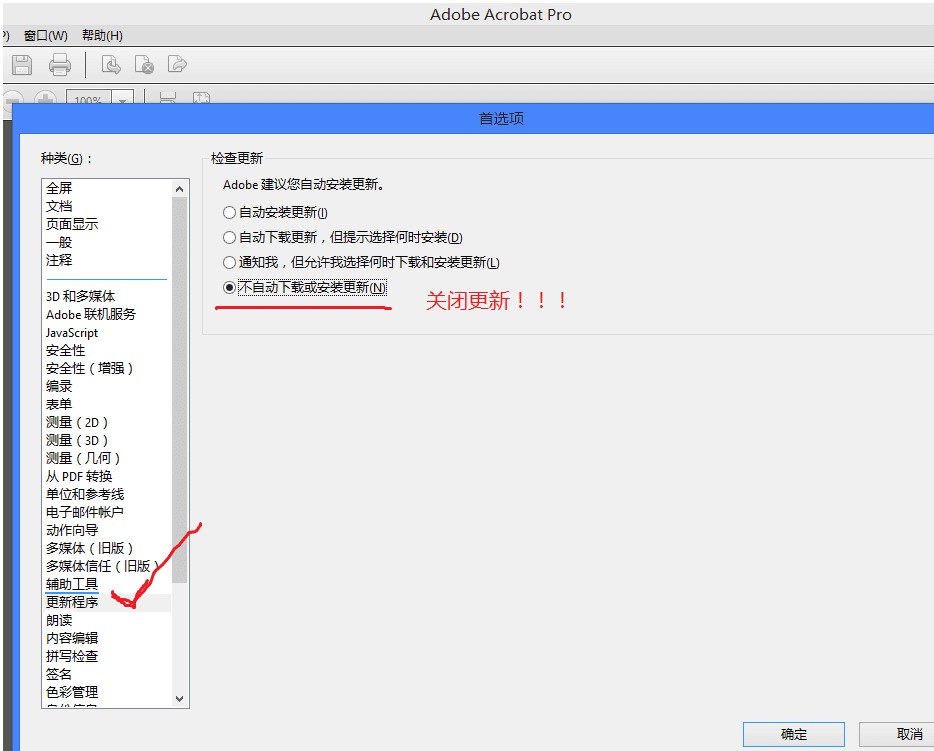Select 不自动下载或安装更新(N) radio button
934x751 pixels.
click(x=229, y=287)
